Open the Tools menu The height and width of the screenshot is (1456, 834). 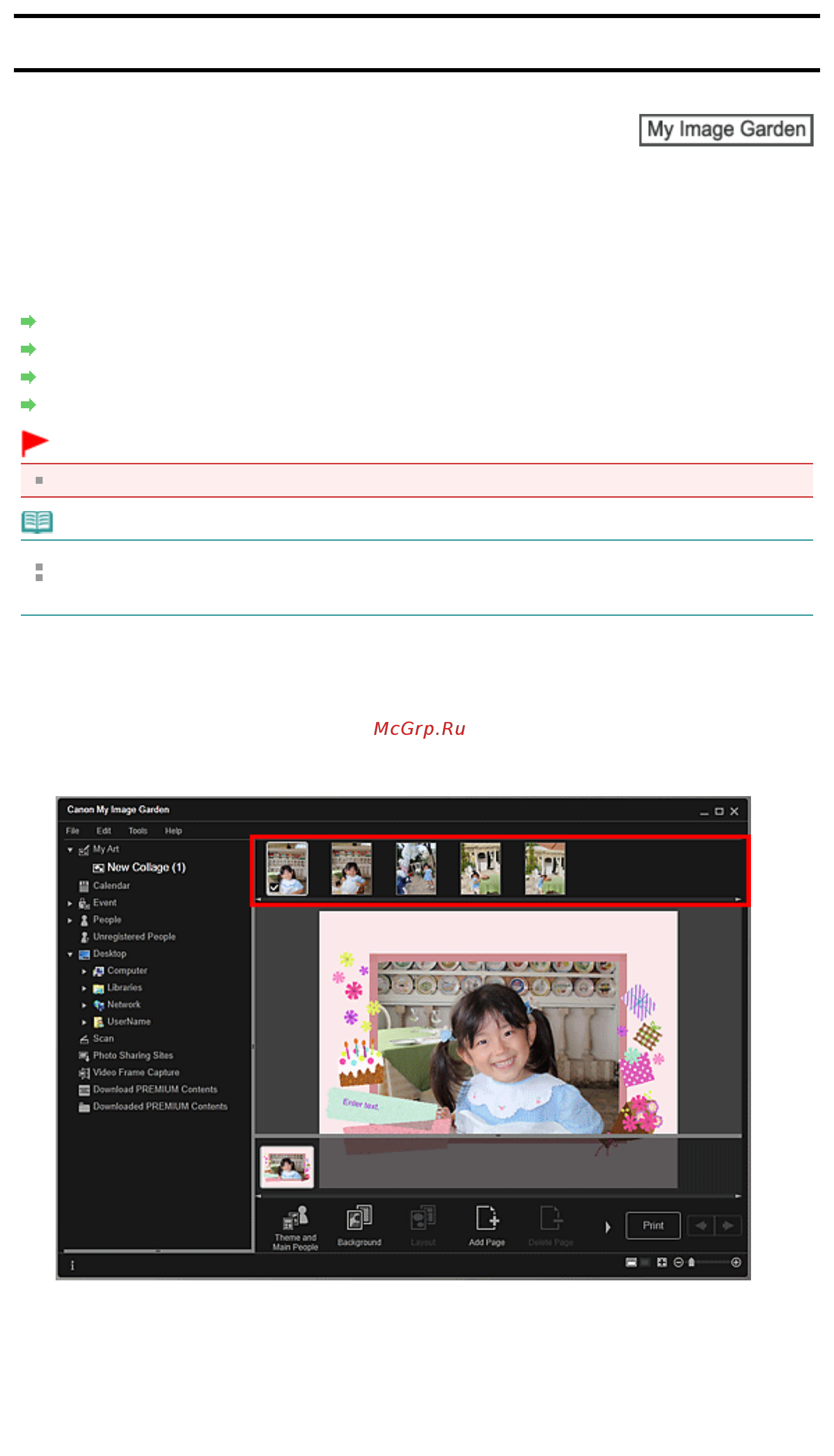click(x=138, y=831)
